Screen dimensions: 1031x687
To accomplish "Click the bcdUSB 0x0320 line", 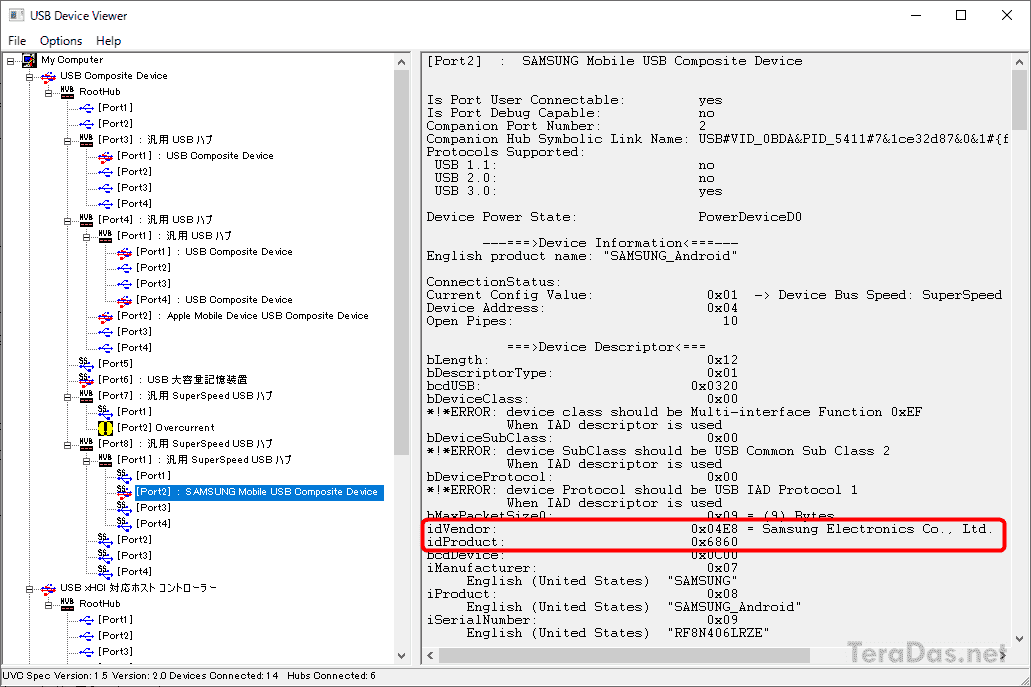I will (x=582, y=386).
